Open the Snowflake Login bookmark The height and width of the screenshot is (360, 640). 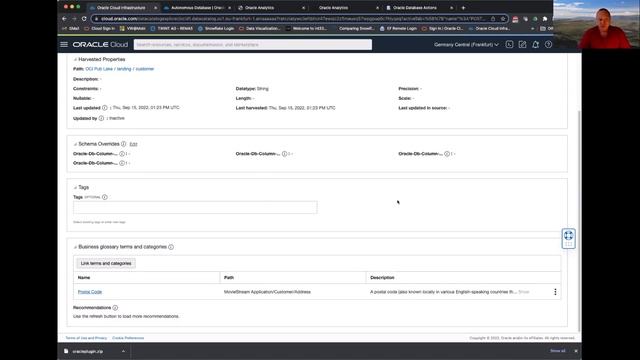tap(217, 29)
